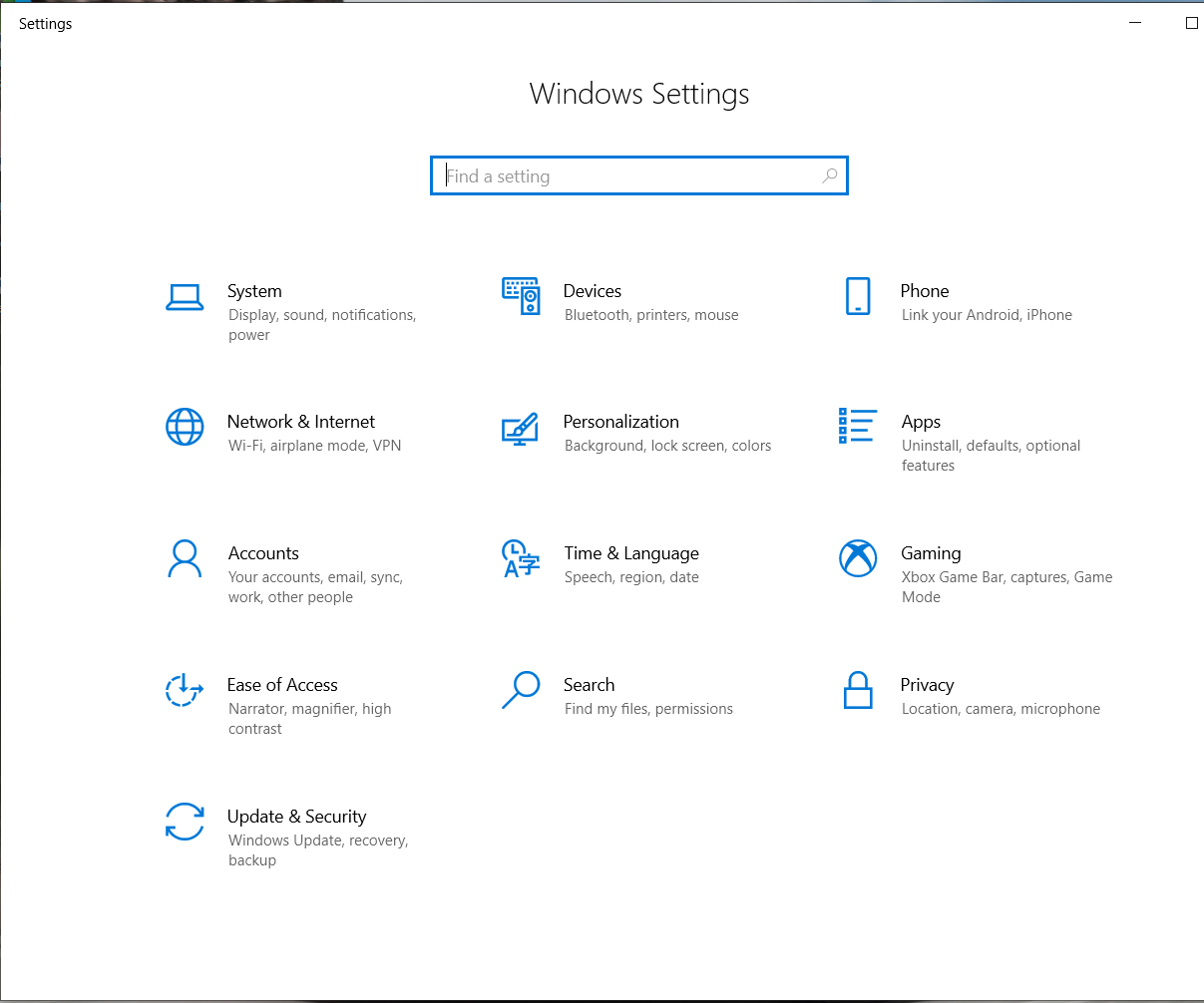Focus the Find a setting field

pos(639,176)
